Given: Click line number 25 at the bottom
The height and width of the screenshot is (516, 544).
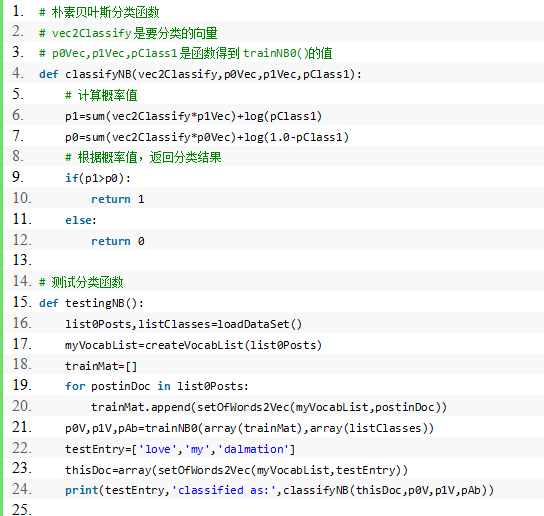Looking at the screenshot, I should [x=22, y=510].
